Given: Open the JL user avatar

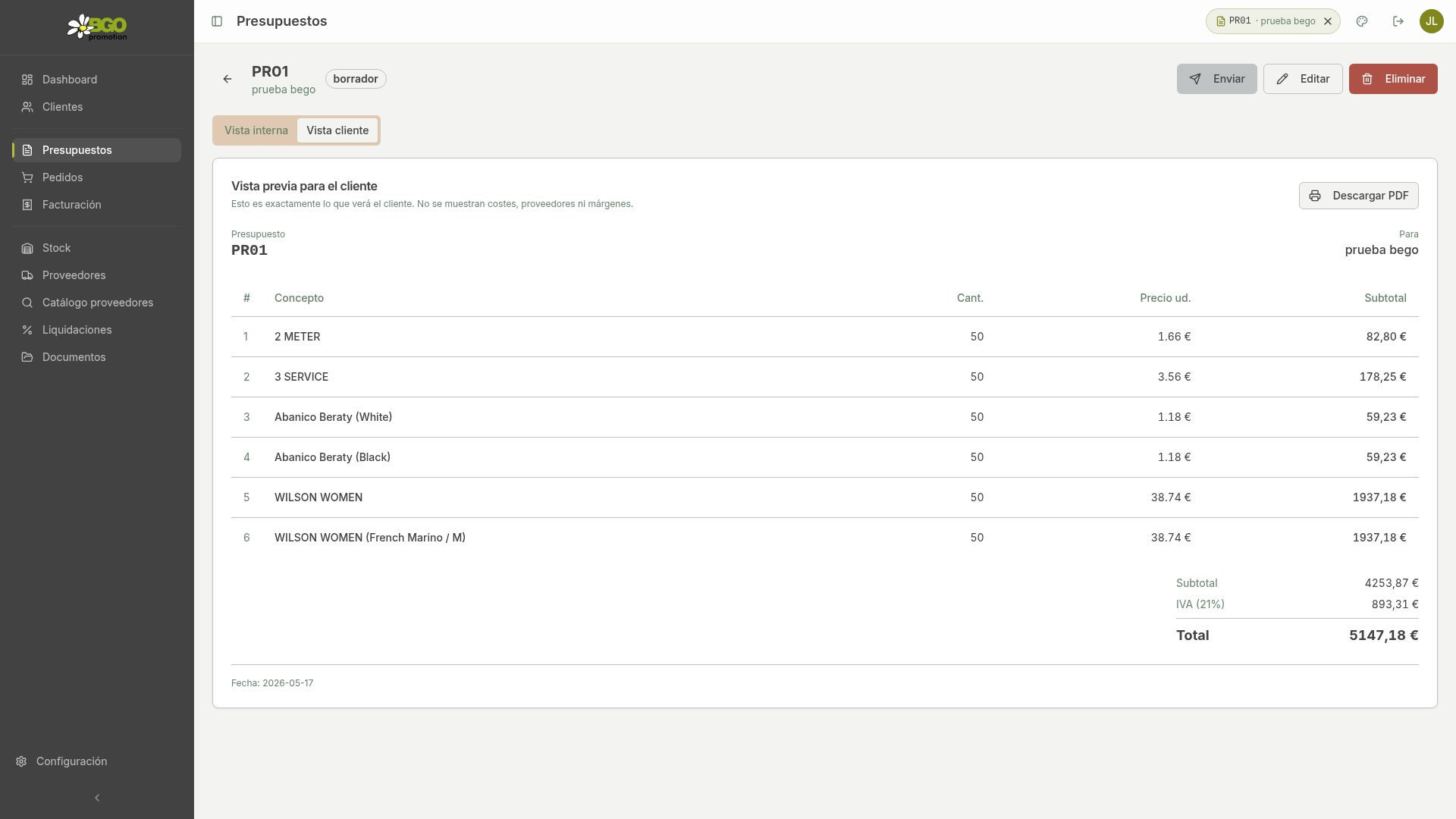Looking at the screenshot, I should pos(1431,21).
